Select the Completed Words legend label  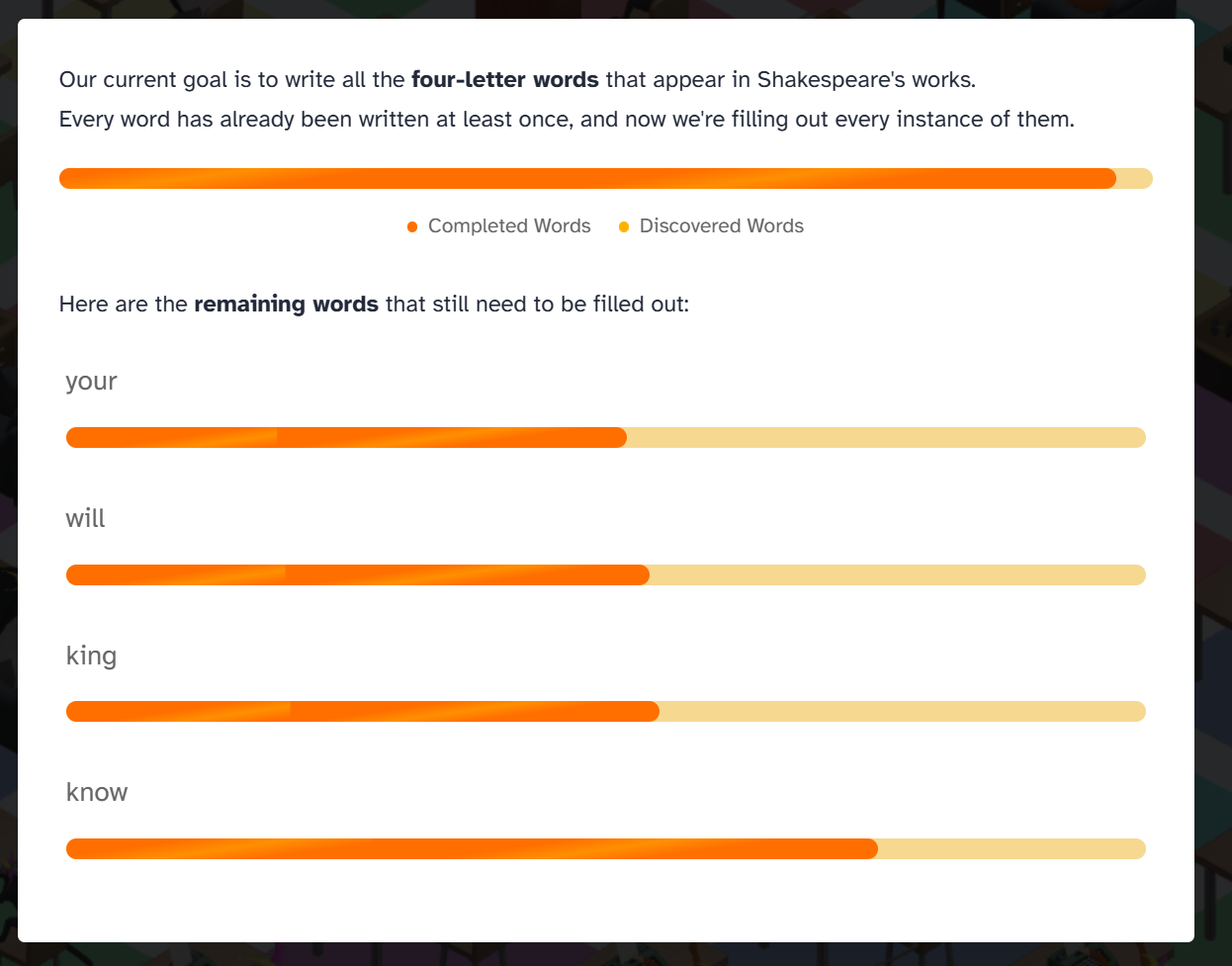point(509,226)
